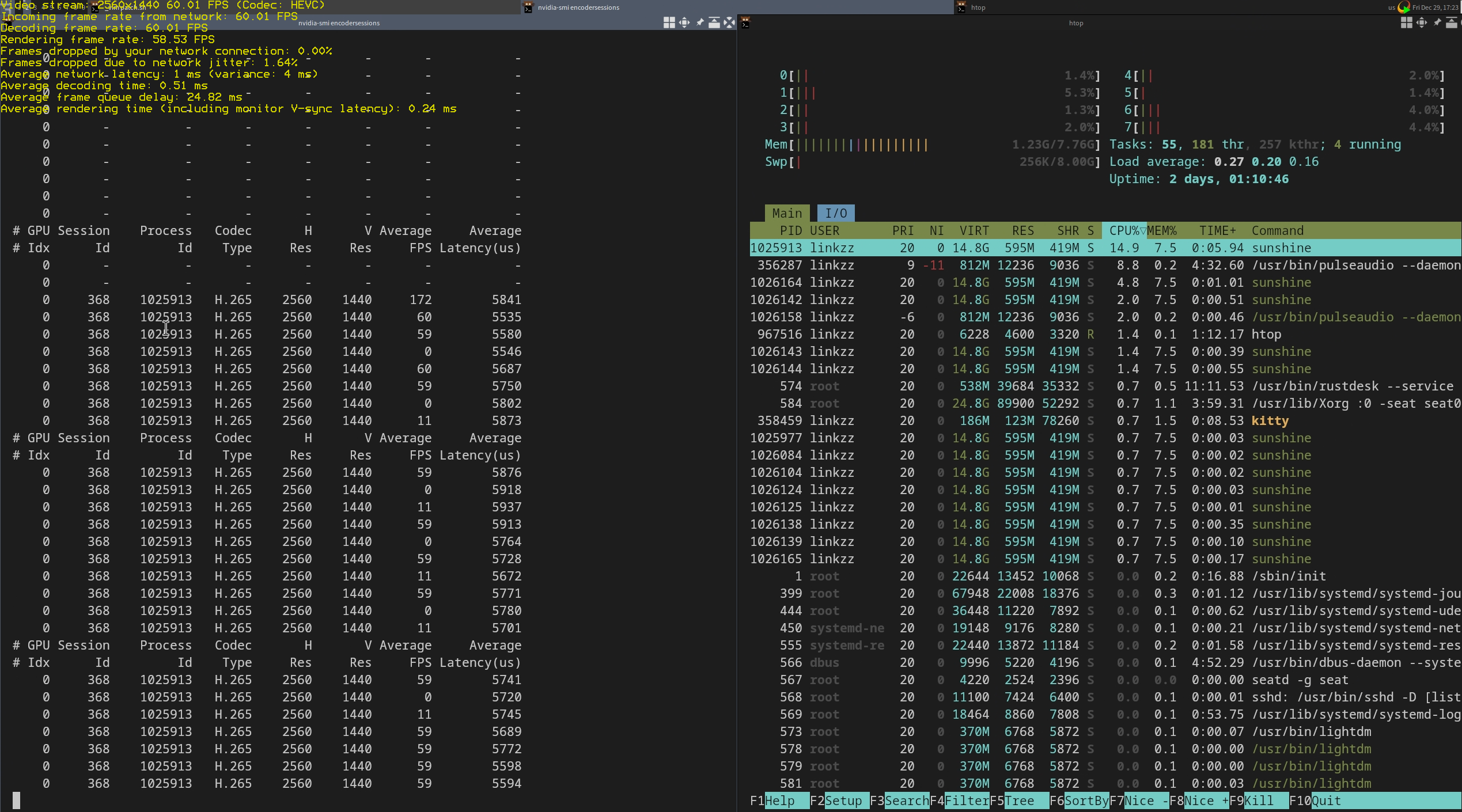
Task: Sort htop by Command column header
Action: [x=1277, y=230]
